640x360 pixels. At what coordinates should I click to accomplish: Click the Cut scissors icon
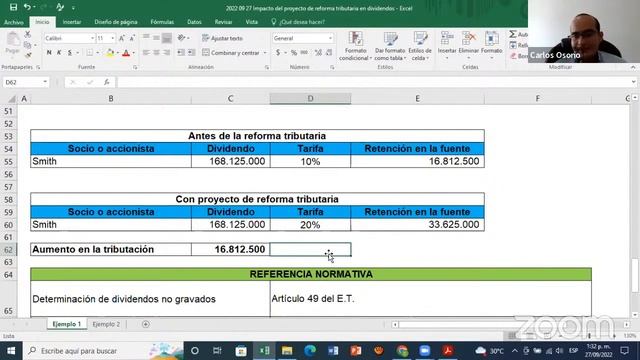28,34
